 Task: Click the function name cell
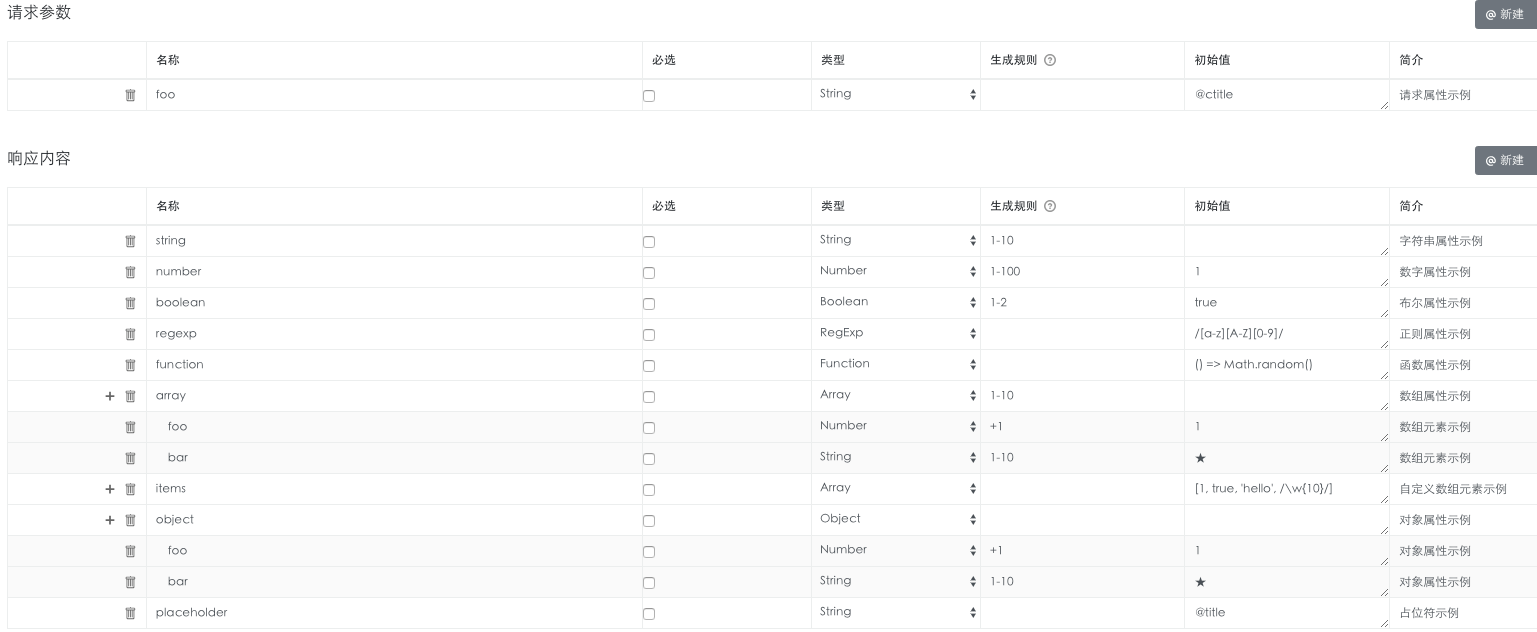tap(394, 365)
